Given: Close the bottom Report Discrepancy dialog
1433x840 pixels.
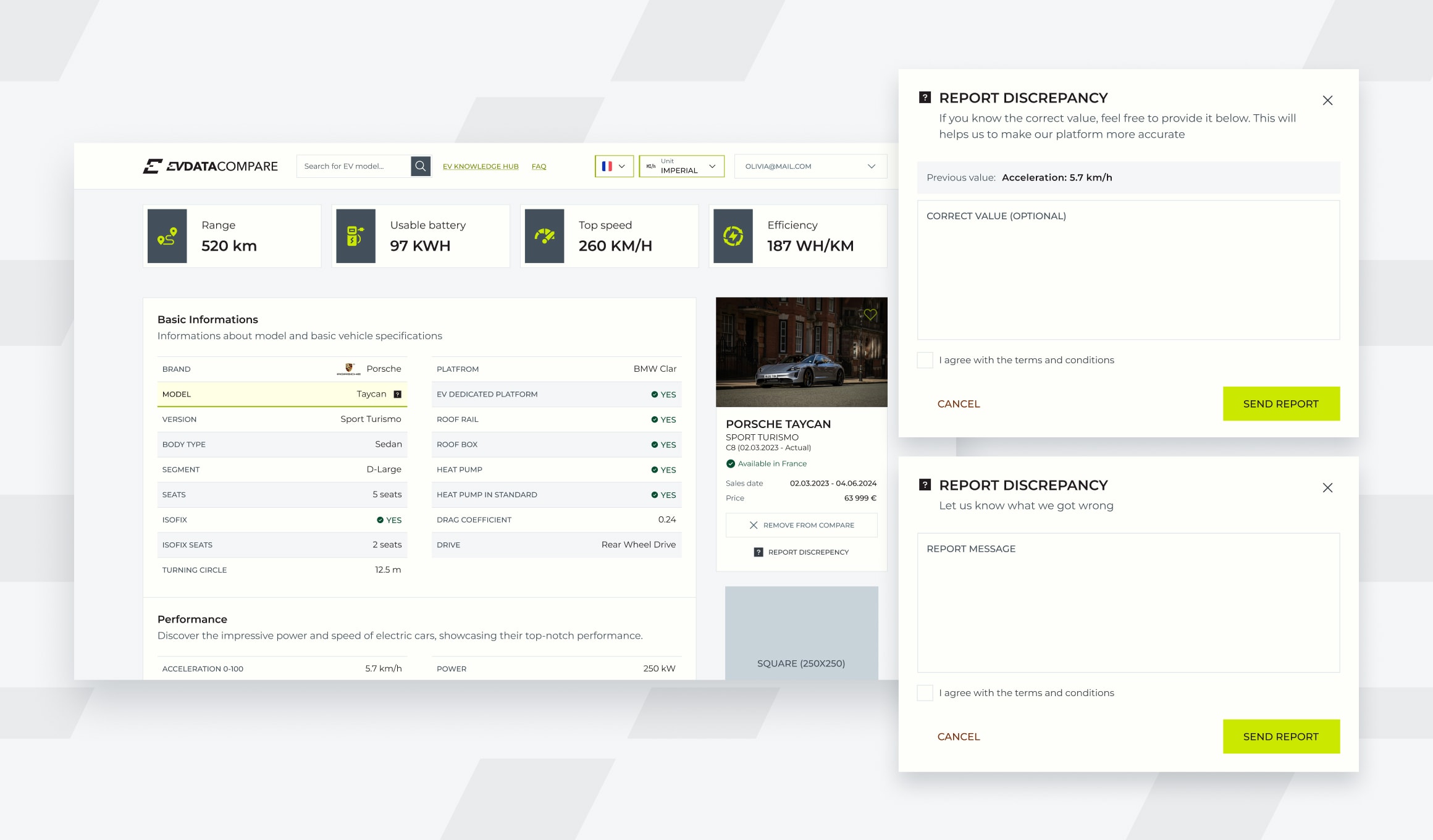Looking at the screenshot, I should click(1327, 488).
